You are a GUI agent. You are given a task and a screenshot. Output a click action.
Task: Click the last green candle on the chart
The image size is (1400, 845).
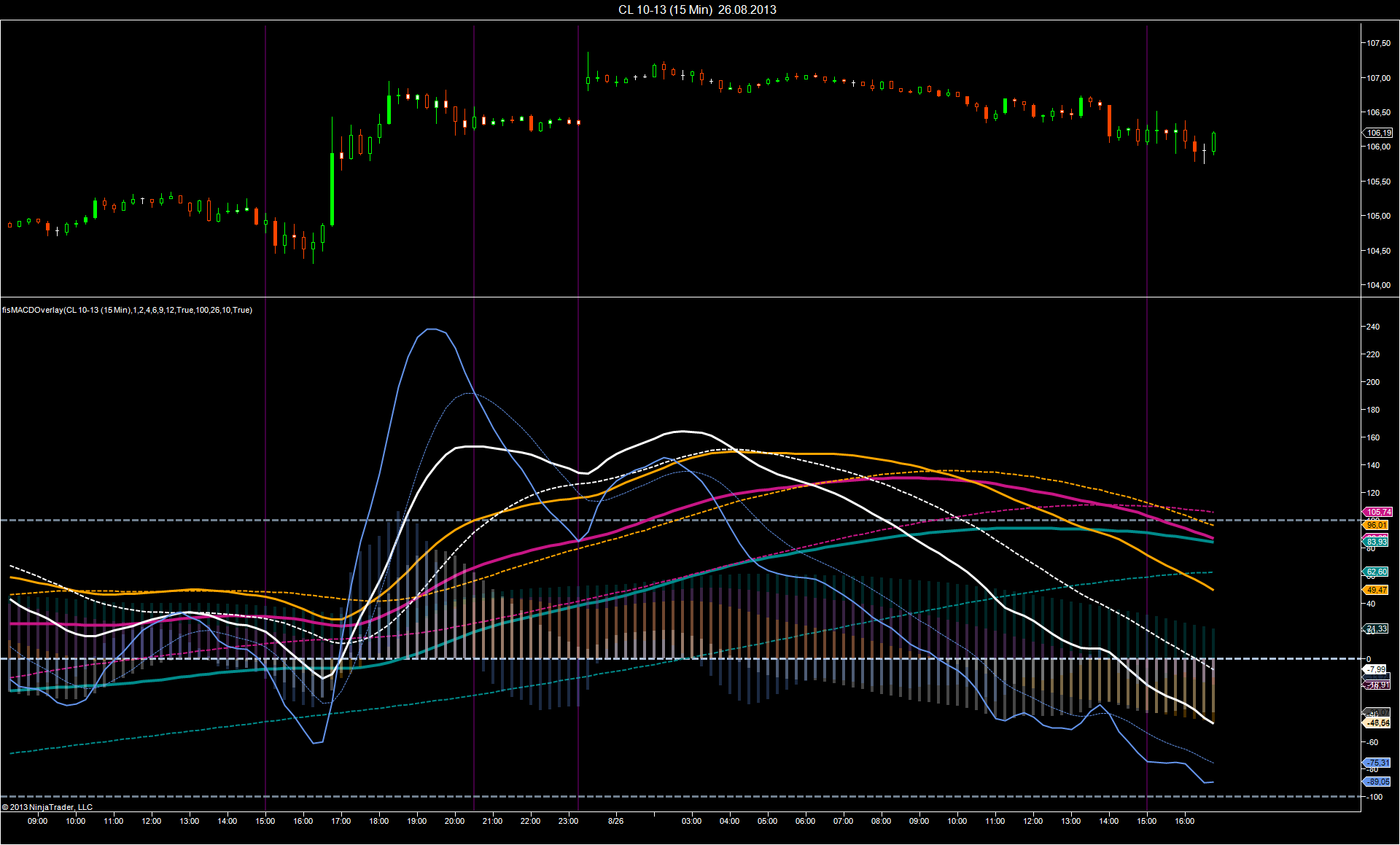click(x=1214, y=141)
